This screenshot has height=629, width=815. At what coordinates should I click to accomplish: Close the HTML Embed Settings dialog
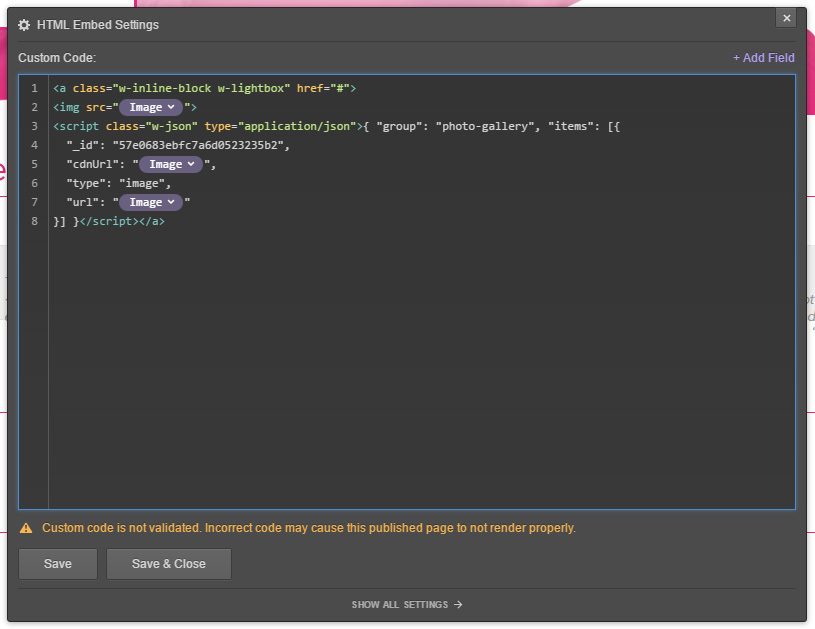786,18
